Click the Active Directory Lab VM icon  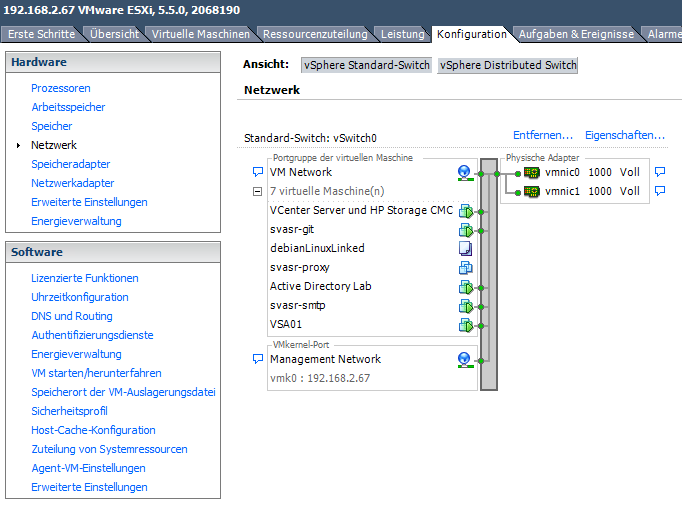(464, 287)
